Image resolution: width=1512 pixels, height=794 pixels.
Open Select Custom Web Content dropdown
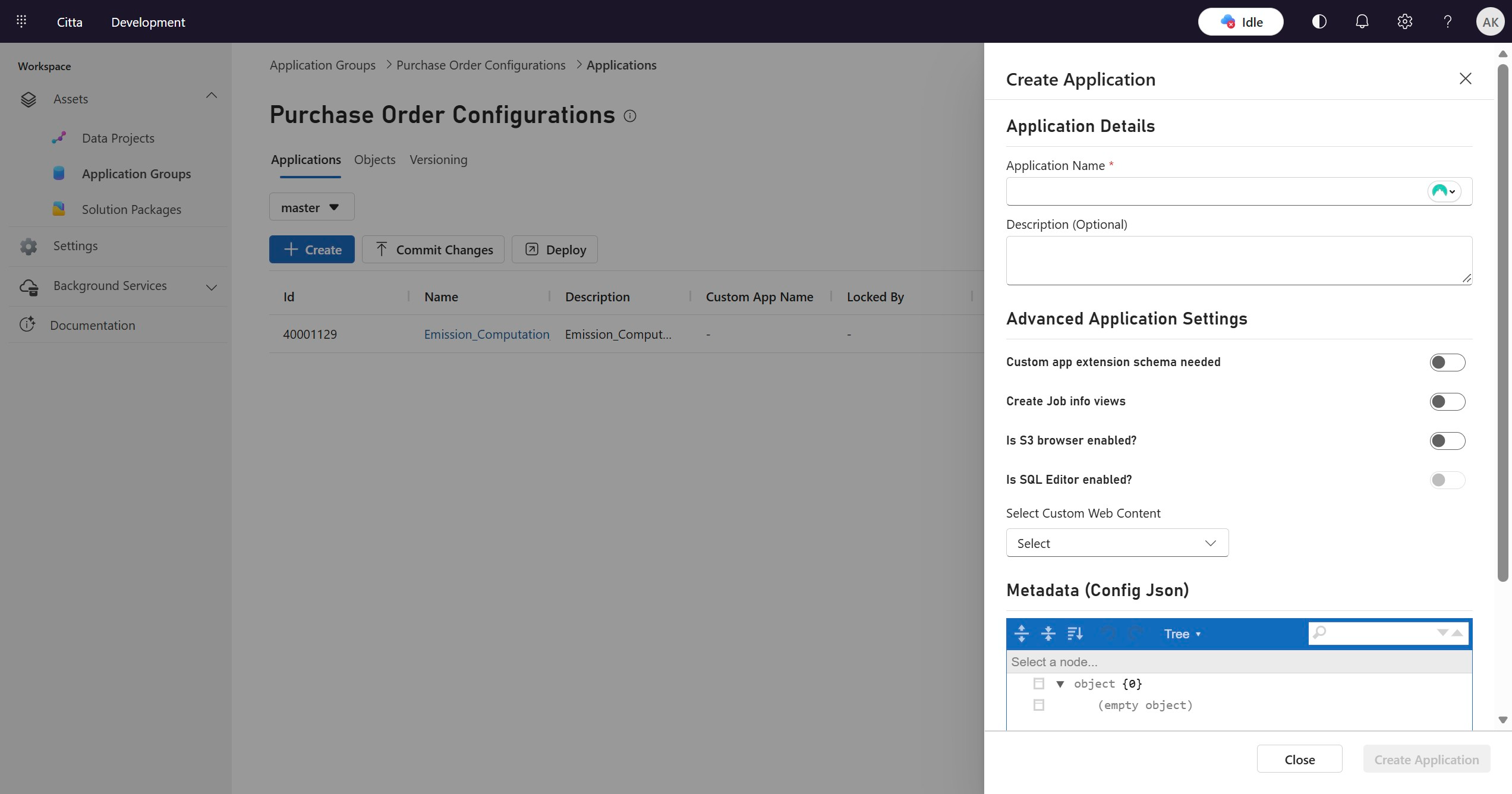click(x=1117, y=543)
